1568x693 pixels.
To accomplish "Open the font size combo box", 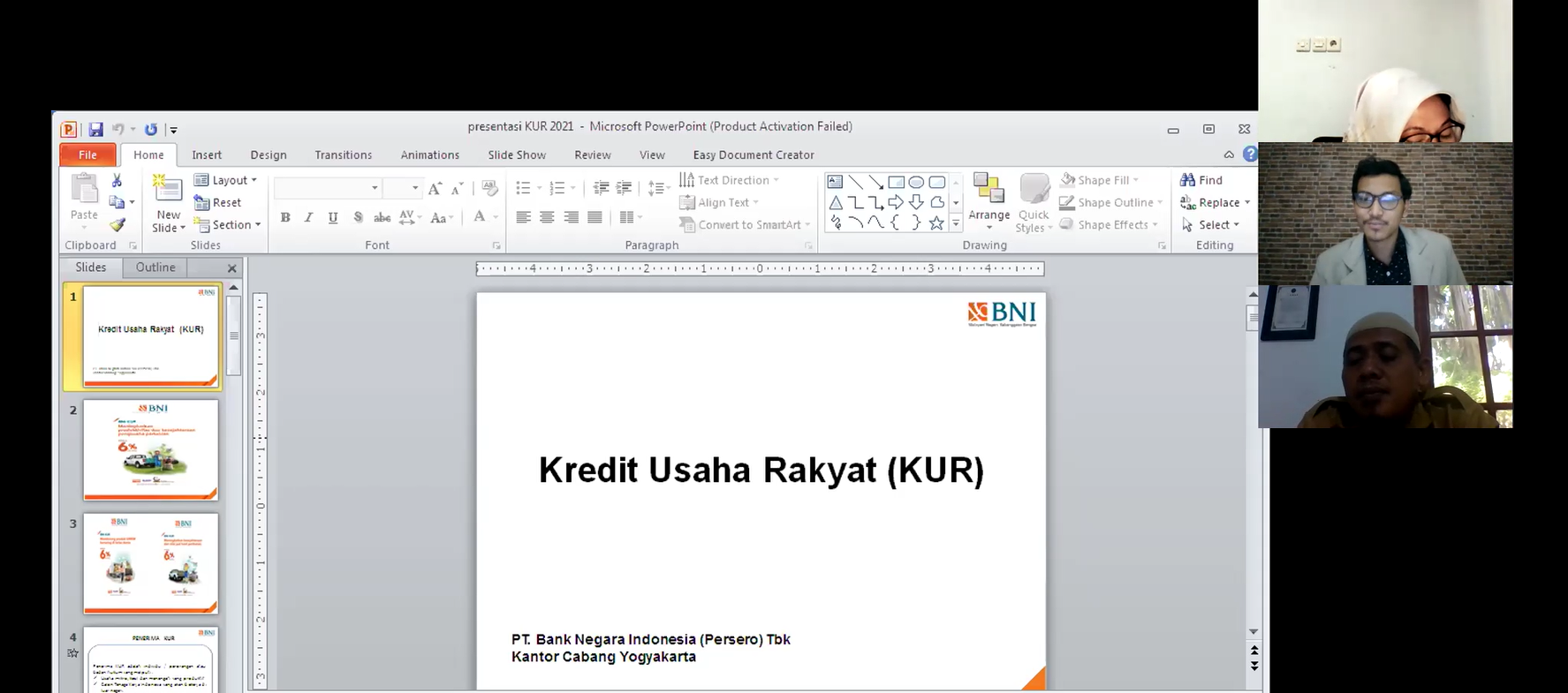I will point(402,188).
